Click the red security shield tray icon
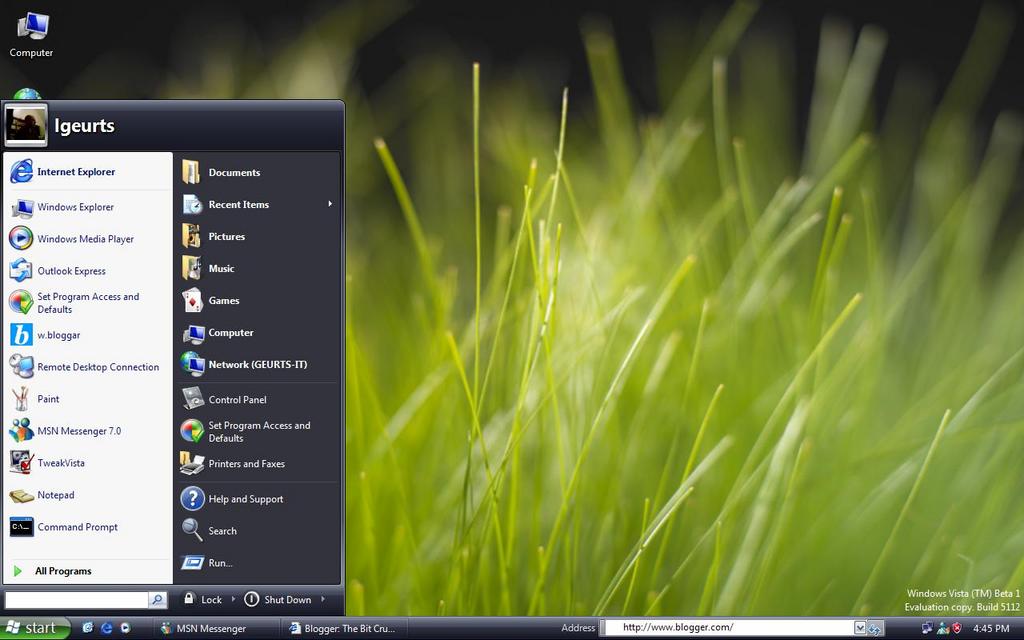1024x640 pixels. click(957, 628)
